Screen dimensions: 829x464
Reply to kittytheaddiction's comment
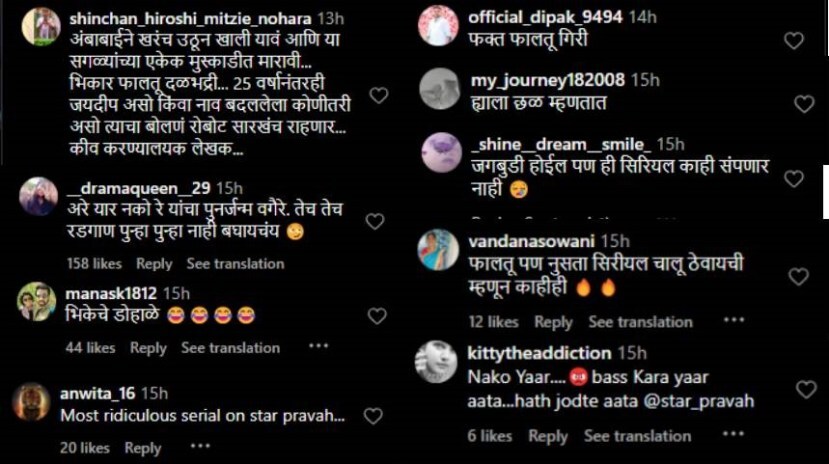click(x=548, y=436)
